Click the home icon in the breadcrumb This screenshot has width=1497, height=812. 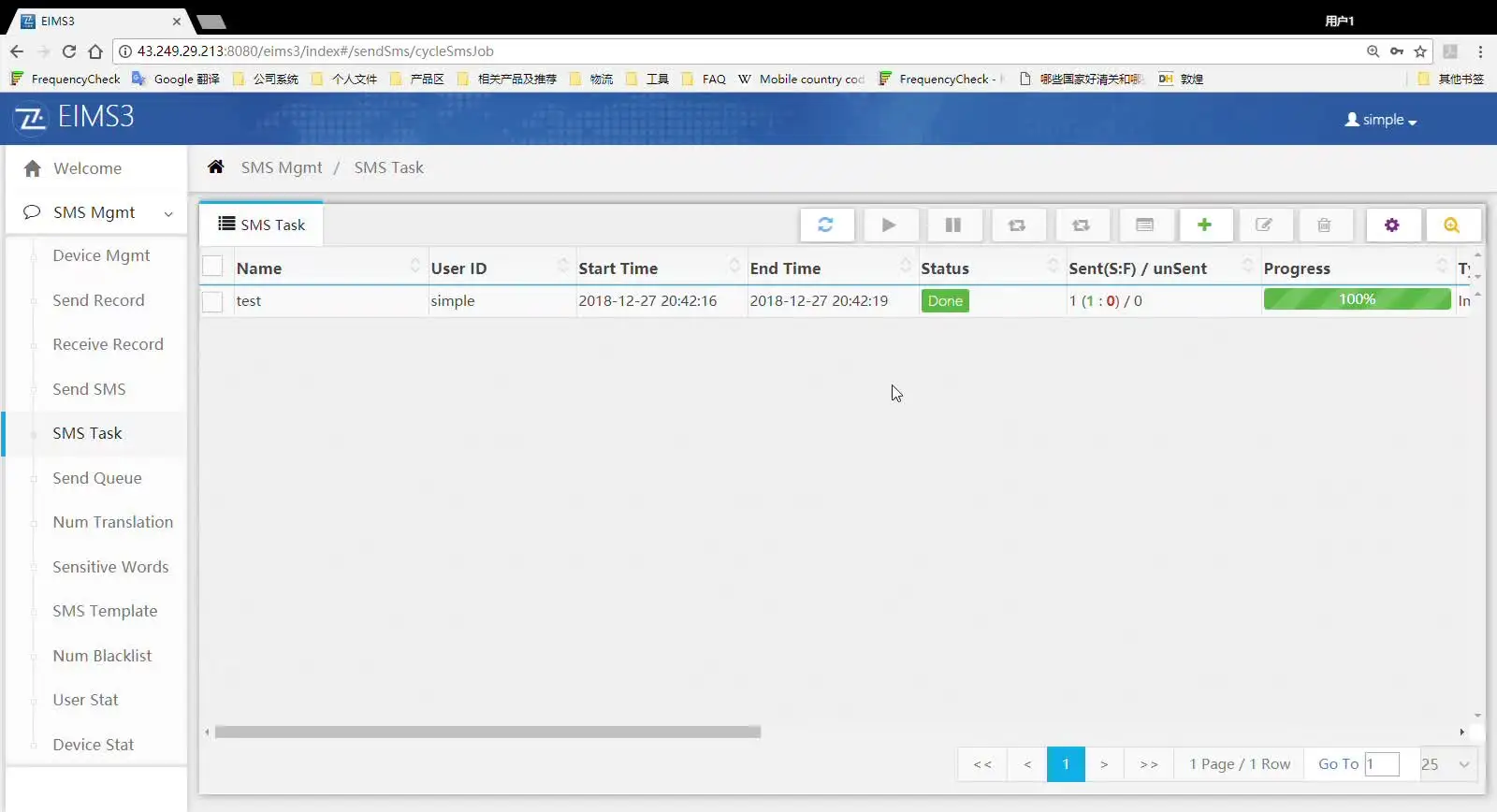(x=216, y=167)
